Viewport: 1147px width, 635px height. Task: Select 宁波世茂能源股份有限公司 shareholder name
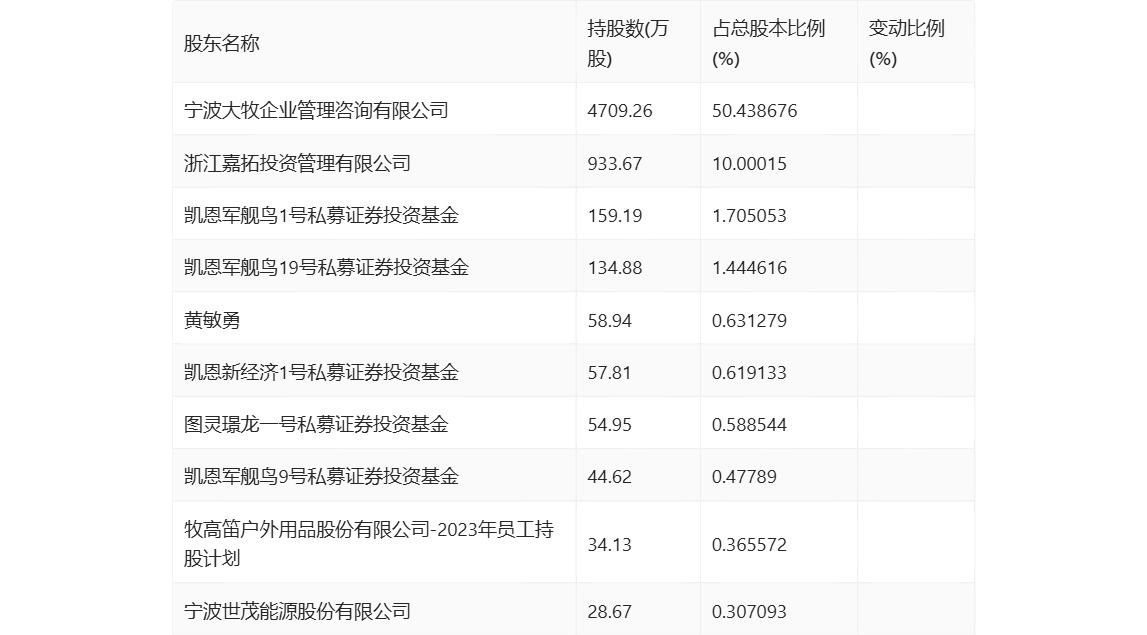coord(297,612)
